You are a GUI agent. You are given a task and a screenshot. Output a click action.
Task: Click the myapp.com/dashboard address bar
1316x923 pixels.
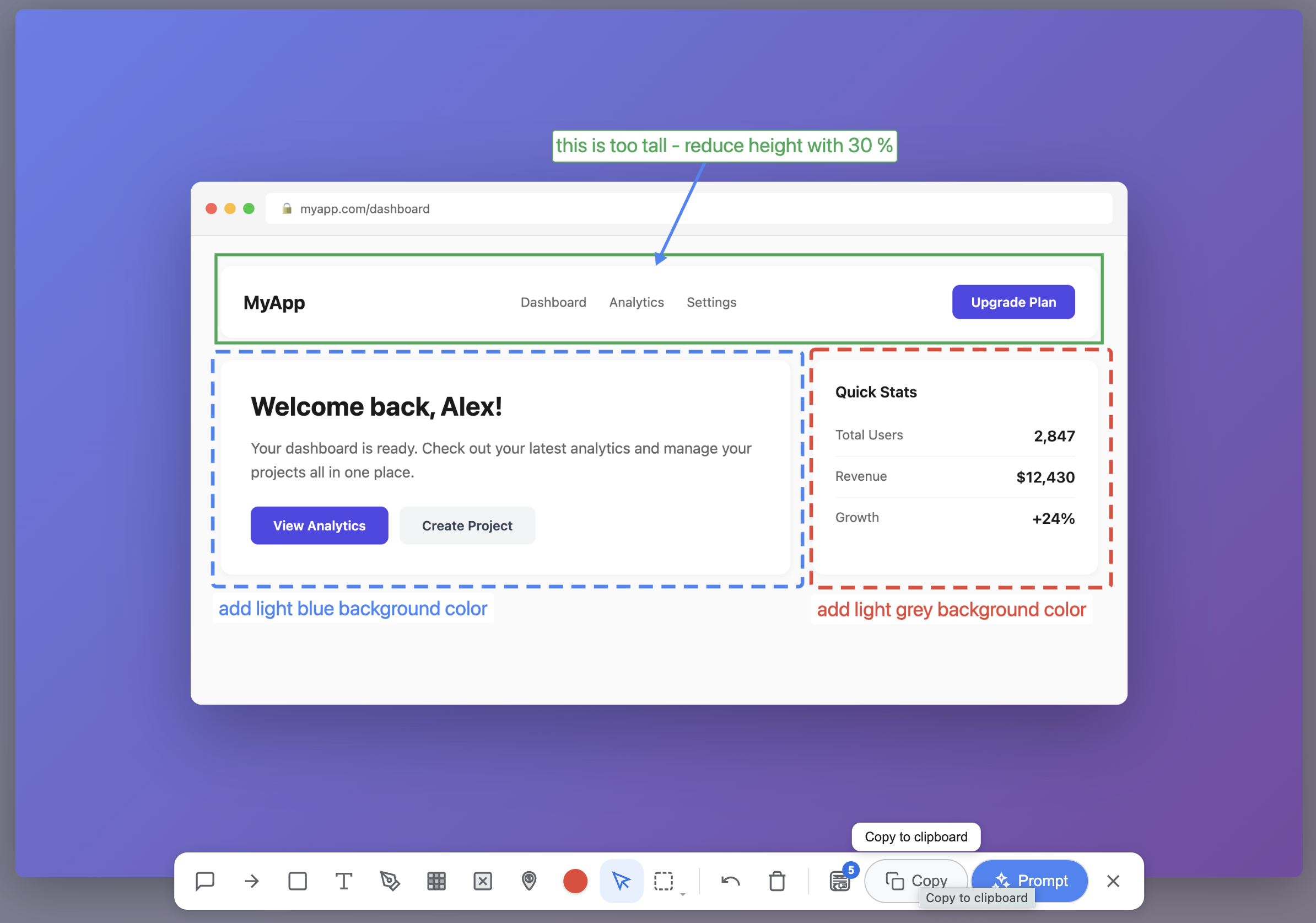(x=364, y=208)
